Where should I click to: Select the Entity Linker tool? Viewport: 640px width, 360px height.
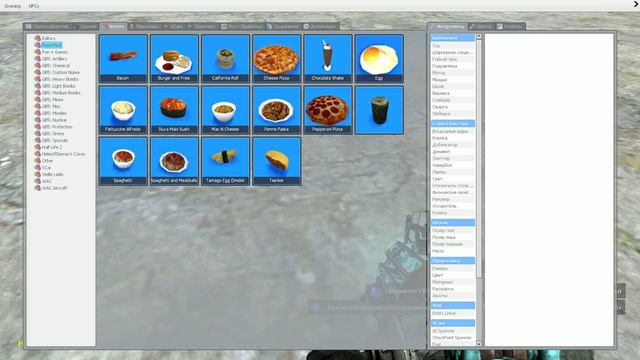453,313
